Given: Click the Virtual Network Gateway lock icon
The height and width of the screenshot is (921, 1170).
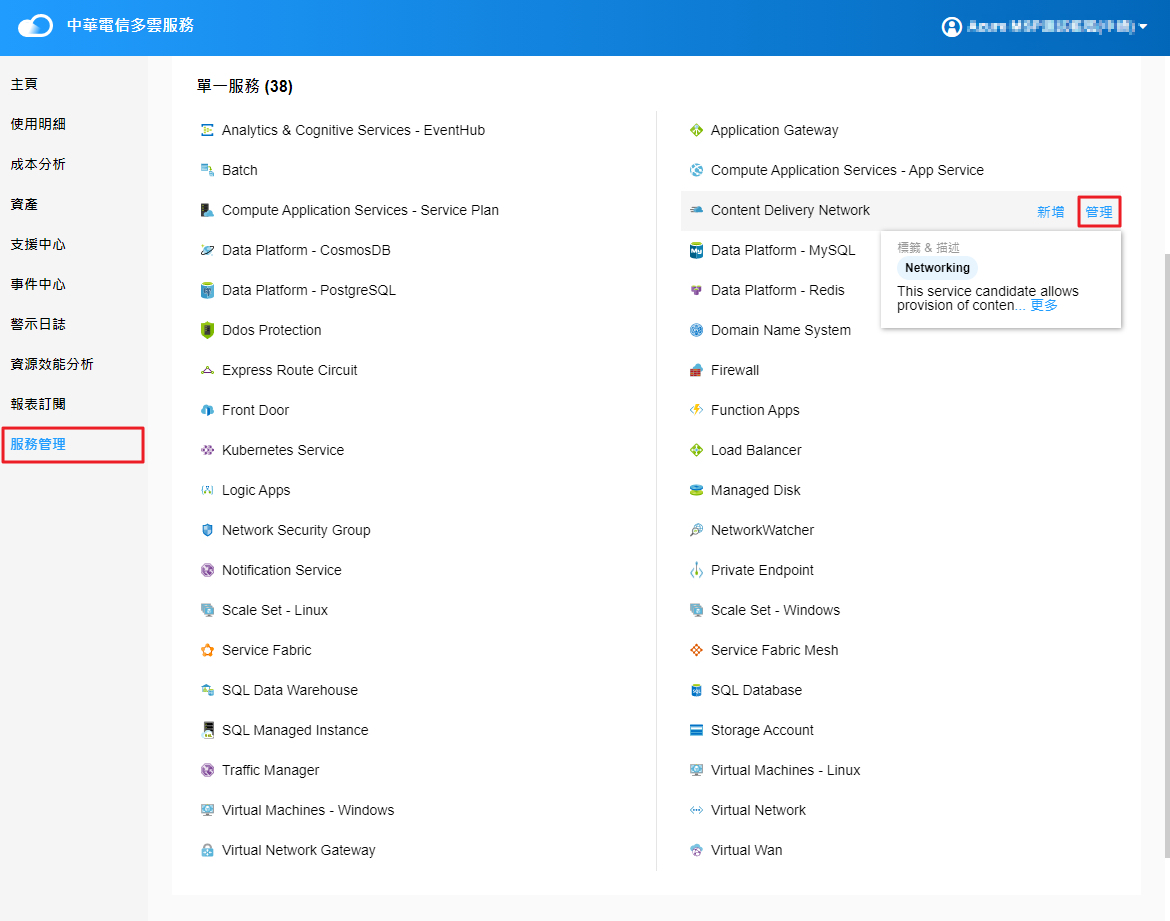Looking at the screenshot, I should point(207,850).
